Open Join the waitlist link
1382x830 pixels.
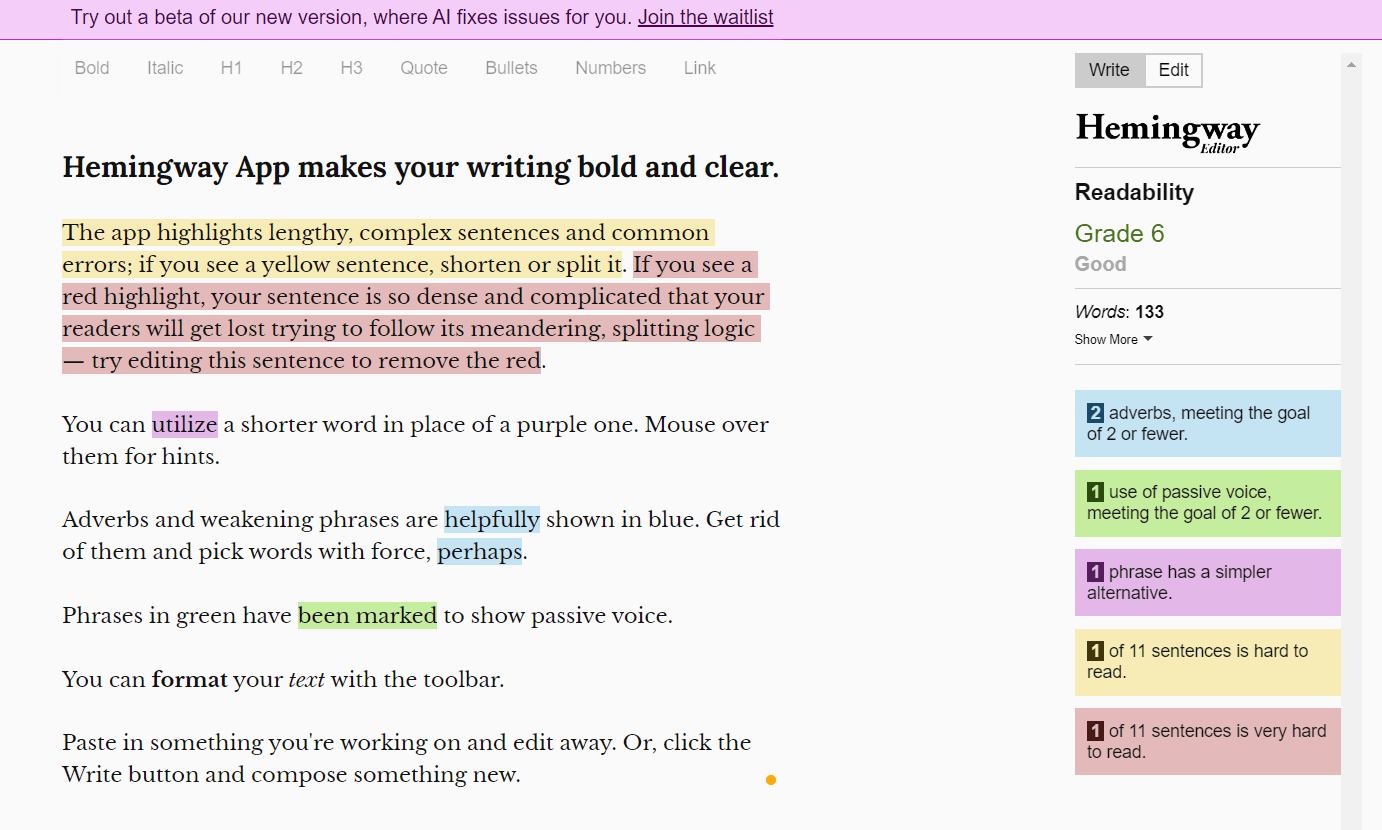tap(706, 17)
